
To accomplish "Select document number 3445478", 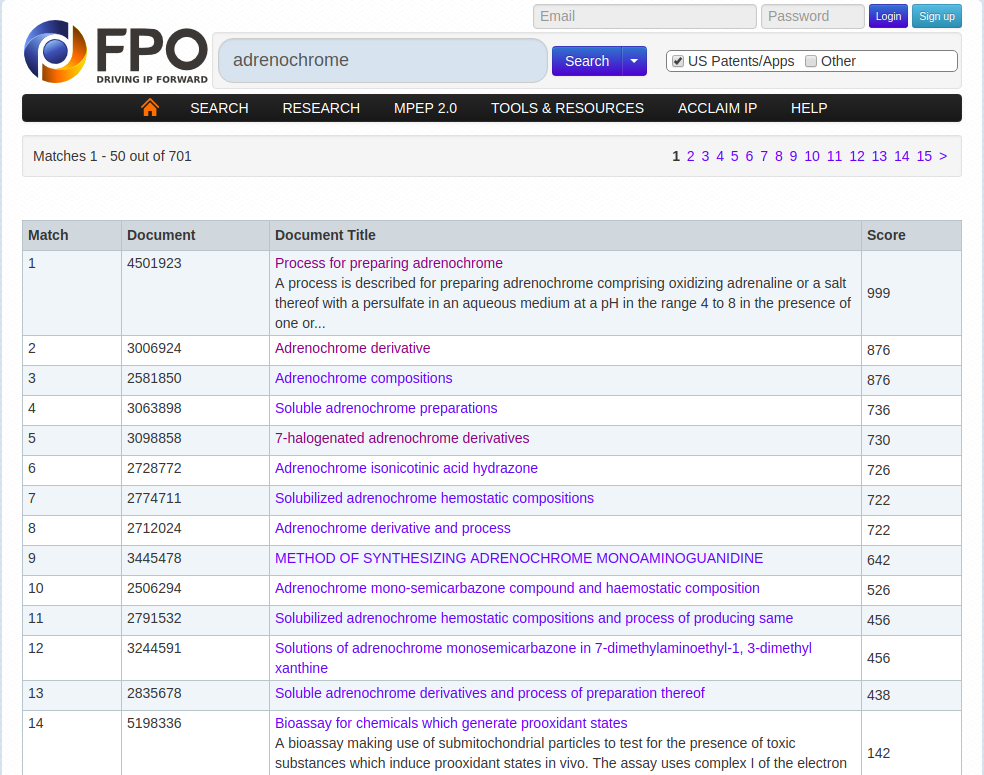I will click(x=154, y=559).
